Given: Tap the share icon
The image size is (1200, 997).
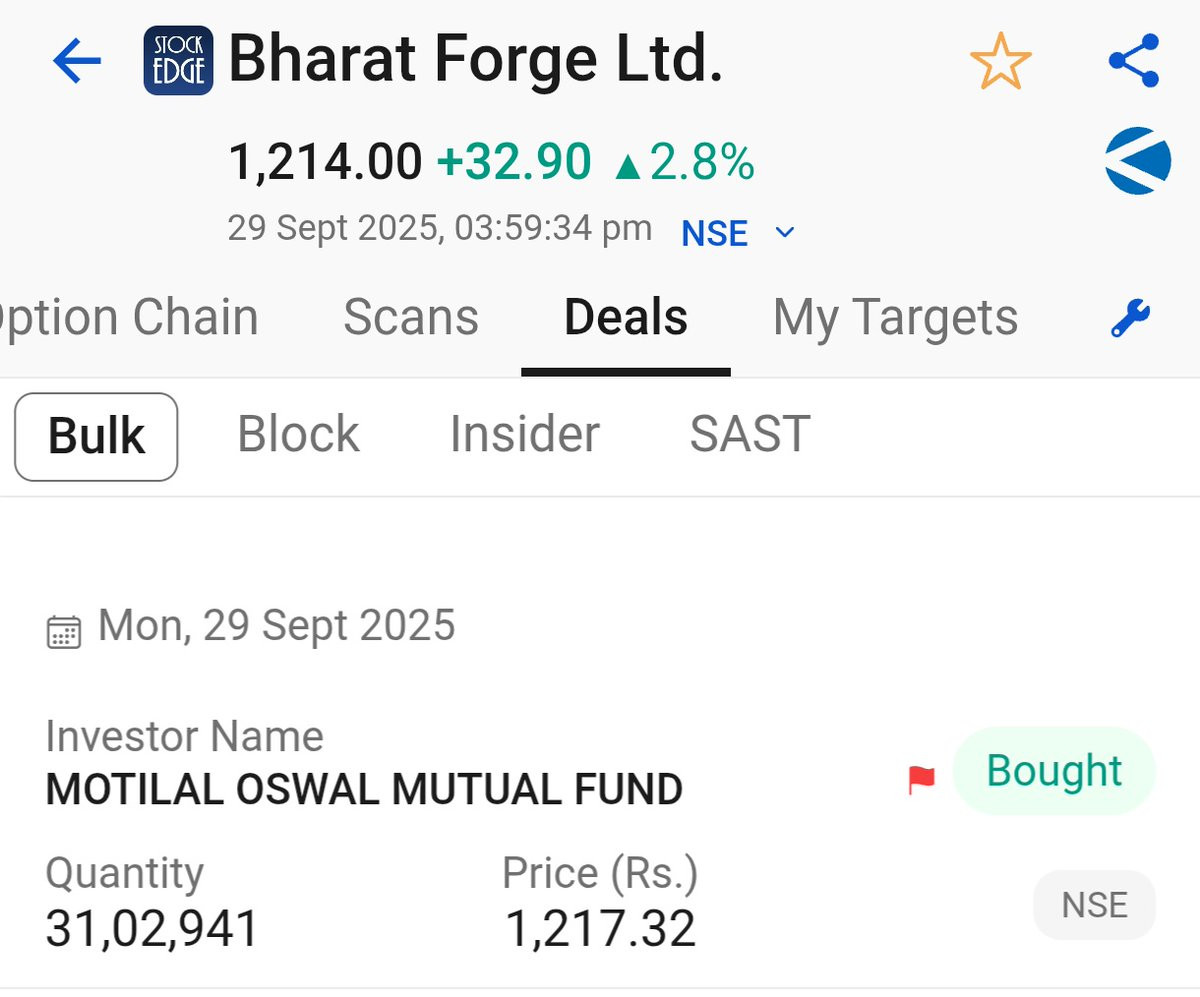Looking at the screenshot, I should coord(1134,61).
